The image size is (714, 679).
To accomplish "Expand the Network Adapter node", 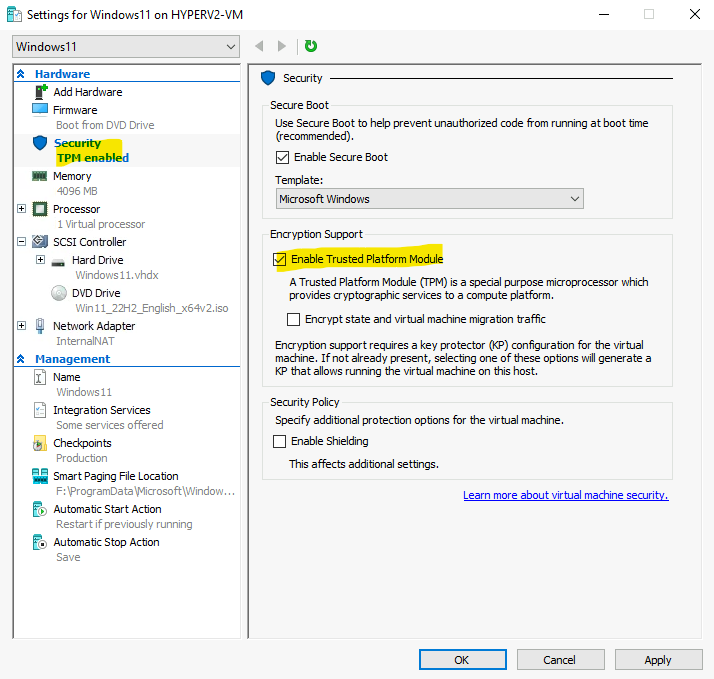I will pos(21,326).
